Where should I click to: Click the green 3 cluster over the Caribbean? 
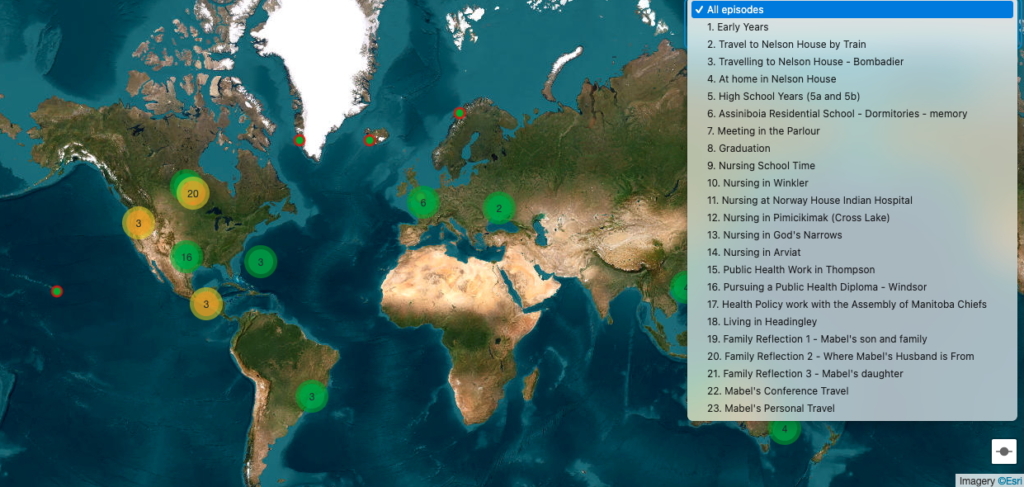[x=260, y=263]
